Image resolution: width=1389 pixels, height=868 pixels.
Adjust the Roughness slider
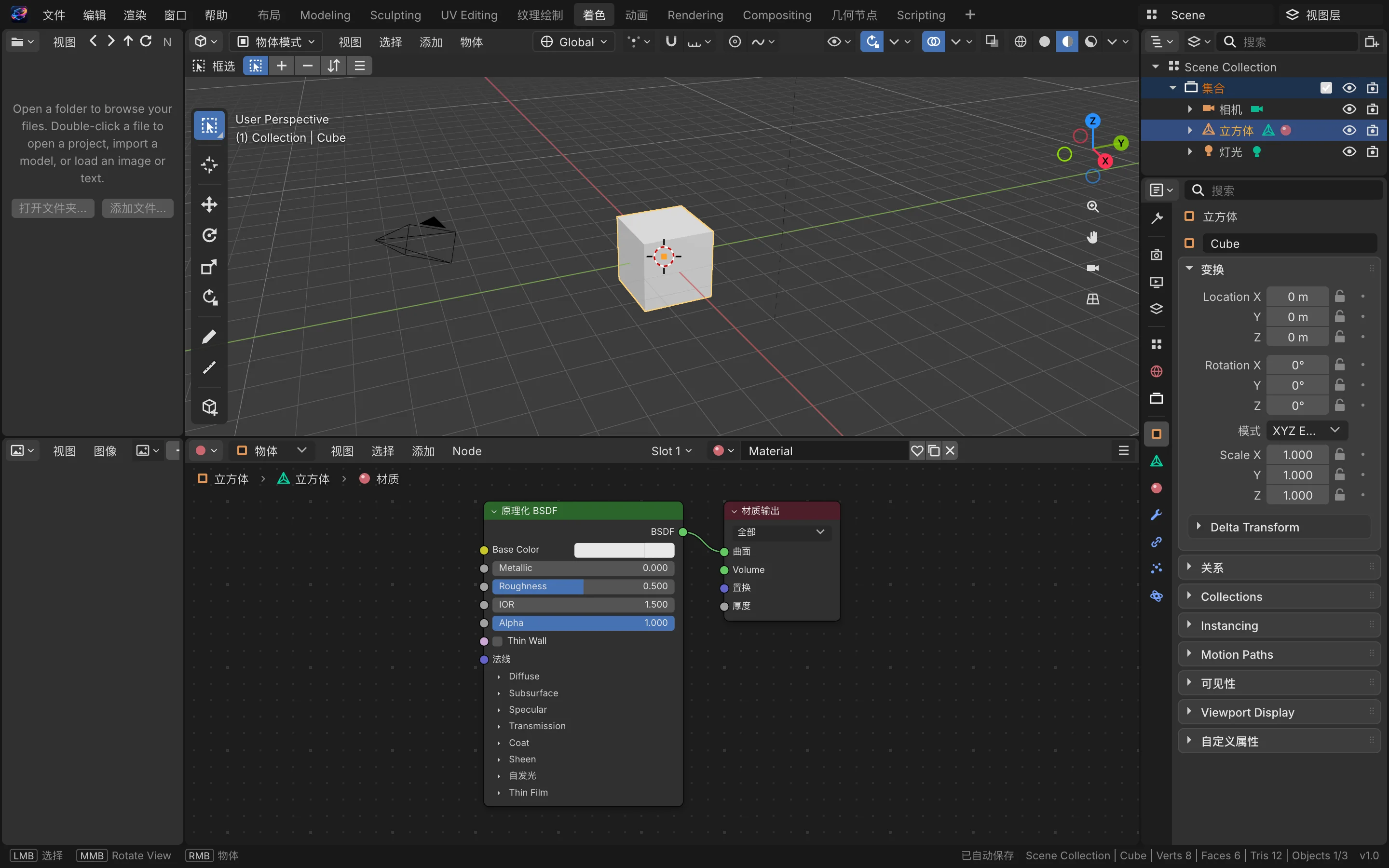pyautogui.click(x=583, y=586)
